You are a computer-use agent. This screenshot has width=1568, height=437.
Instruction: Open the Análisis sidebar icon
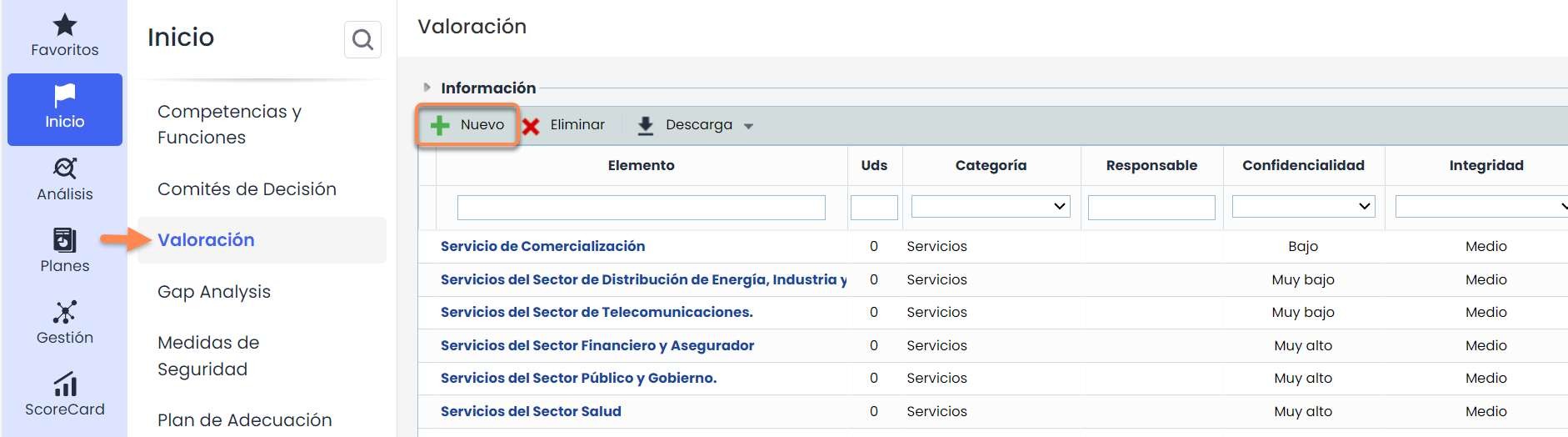coord(65,169)
